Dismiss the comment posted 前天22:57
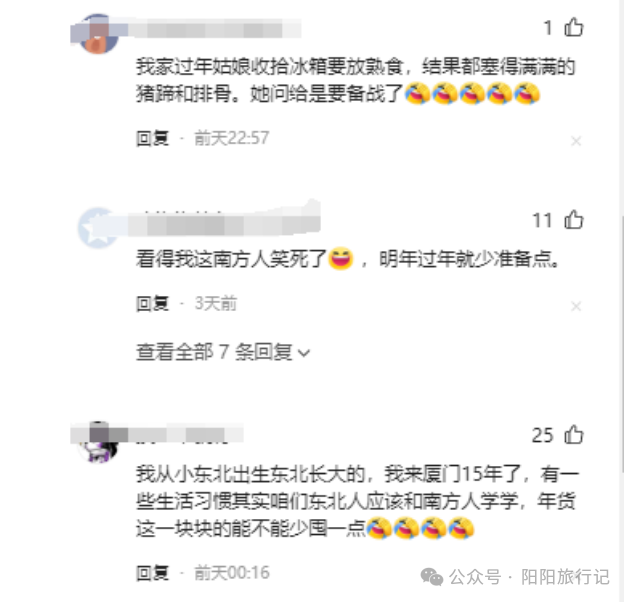This screenshot has height=602, width=630. coord(576,141)
